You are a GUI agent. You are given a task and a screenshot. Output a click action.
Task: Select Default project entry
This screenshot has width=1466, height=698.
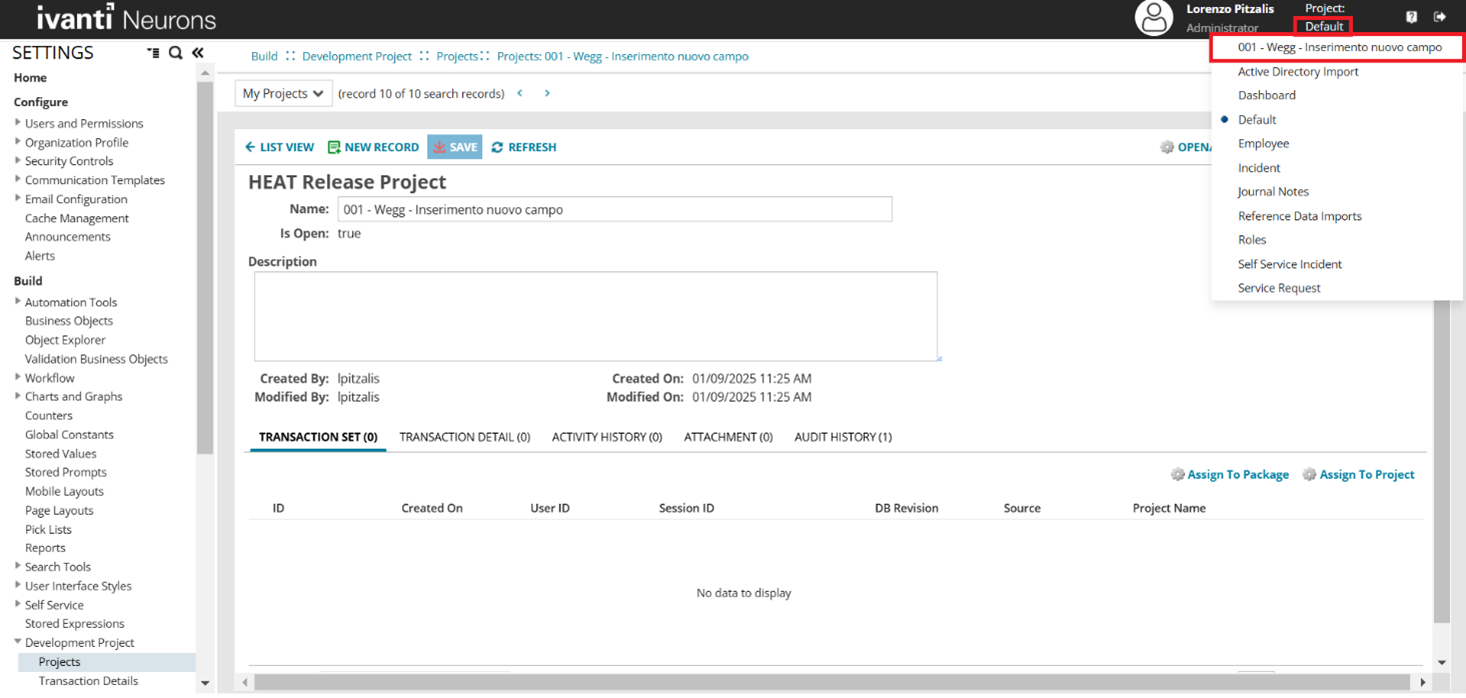click(x=1257, y=120)
